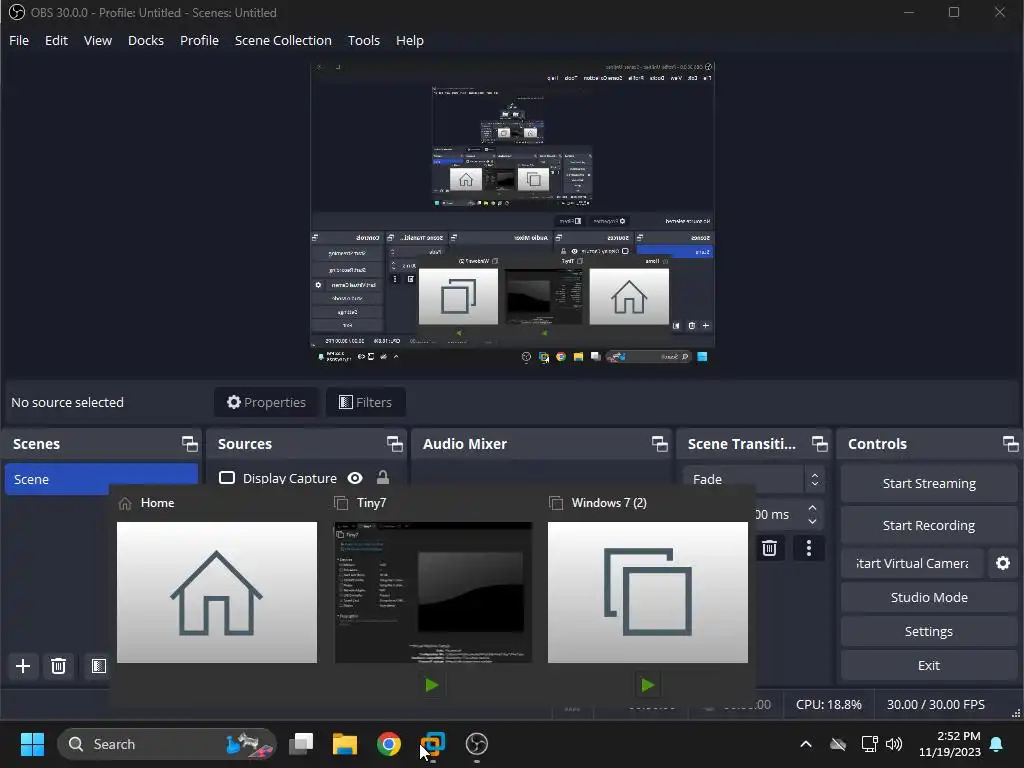
Task: Open Task View on the taskbar
Action: coord(301,744)
